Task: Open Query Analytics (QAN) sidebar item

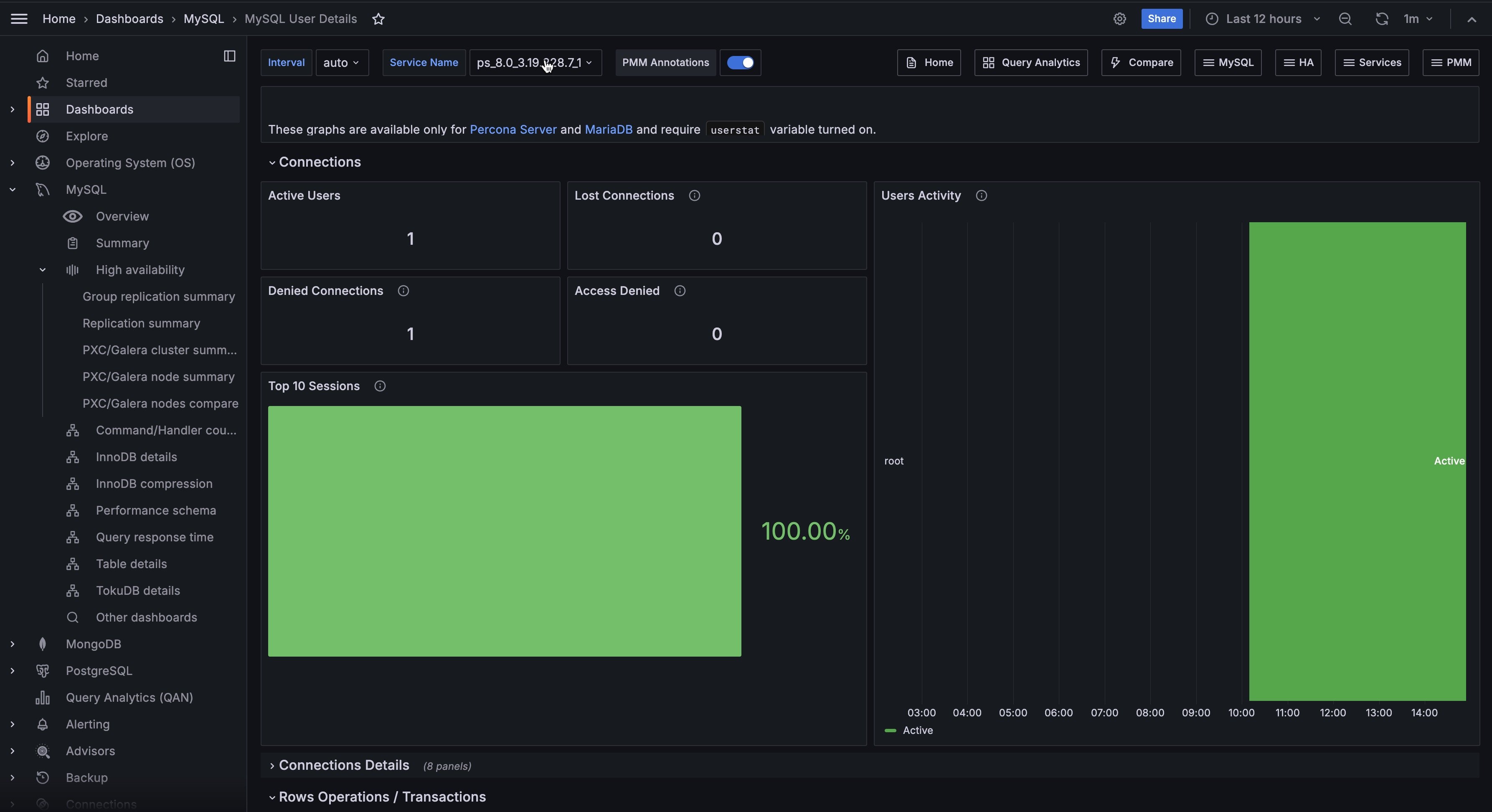Action: [x=129, y=697]
